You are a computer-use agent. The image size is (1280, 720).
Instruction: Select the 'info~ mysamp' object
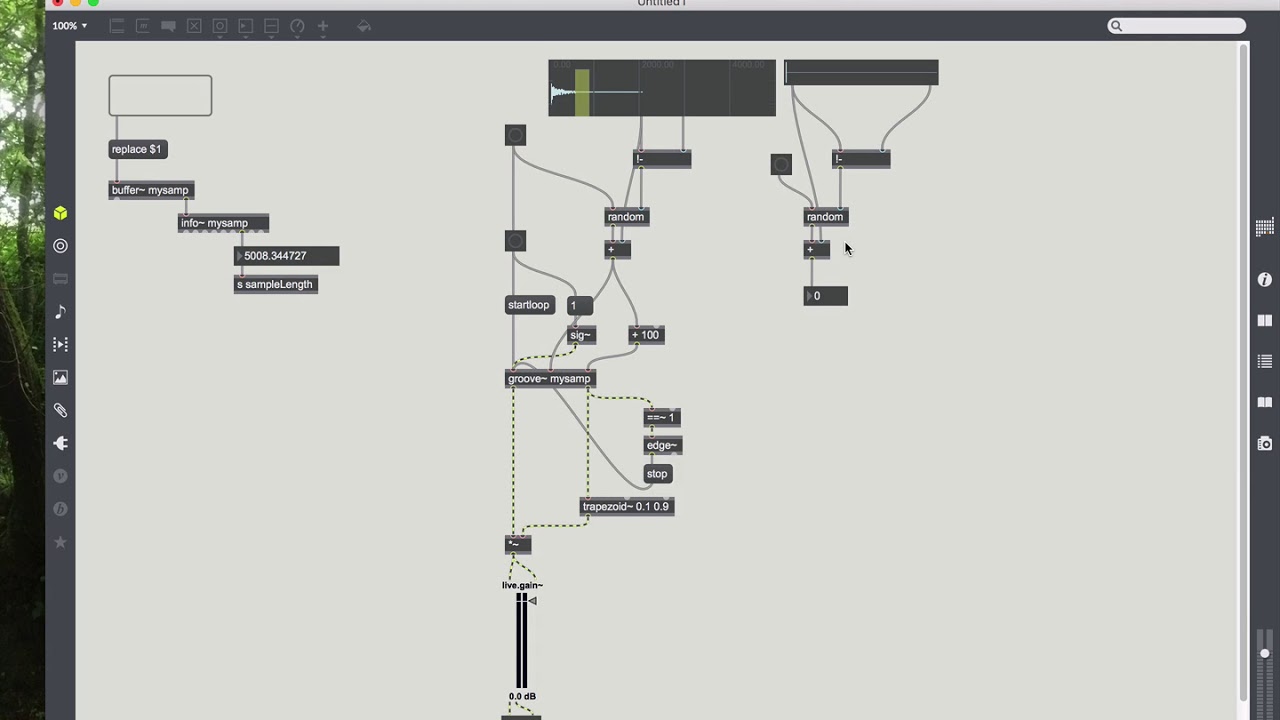(223, 223)
